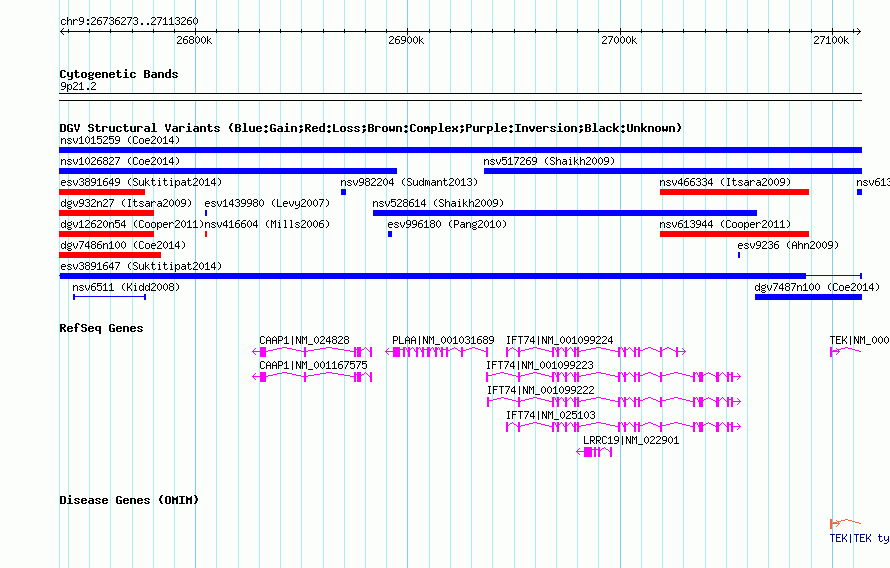Open the TEK RefSeq gene label
Viewport: 890px width, 568px height.
pyautogui.click(x=859, y=340)
